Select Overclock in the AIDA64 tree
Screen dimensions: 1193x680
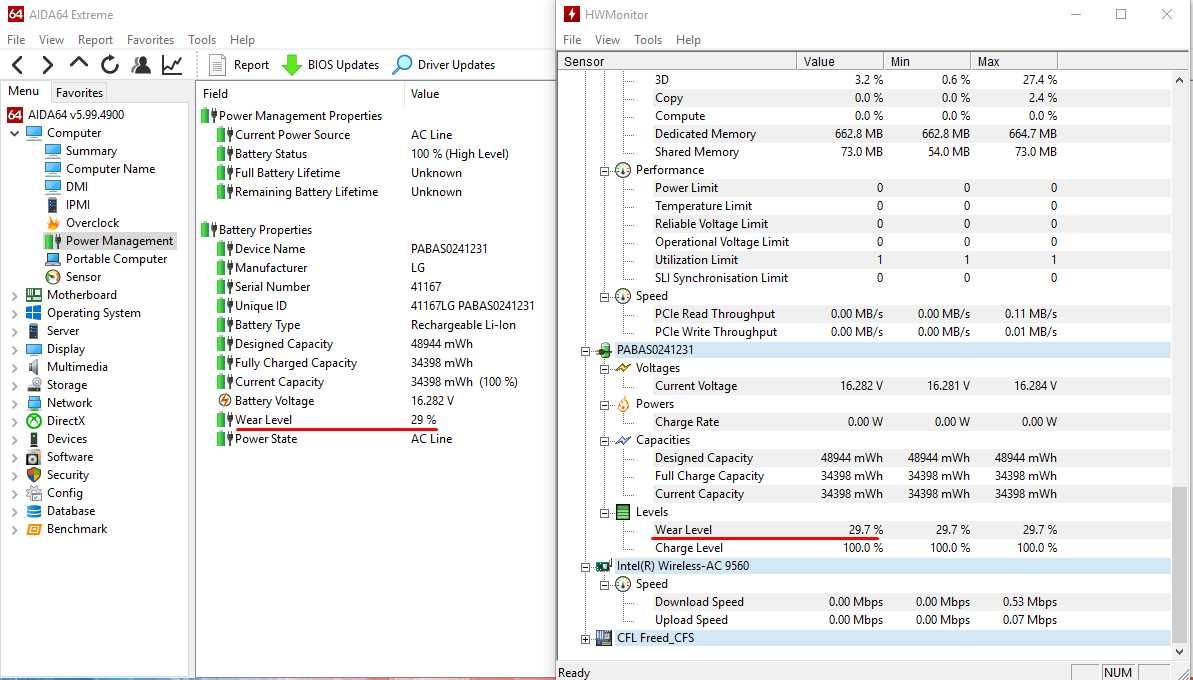click(92, 223)
